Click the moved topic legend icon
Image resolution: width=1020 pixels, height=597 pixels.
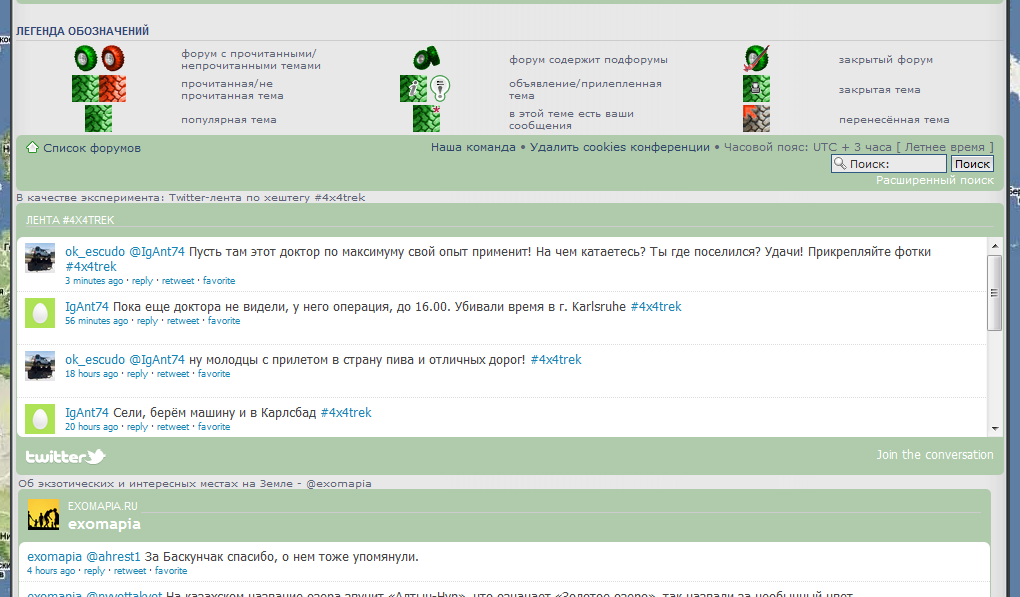(x=756, y=119)
